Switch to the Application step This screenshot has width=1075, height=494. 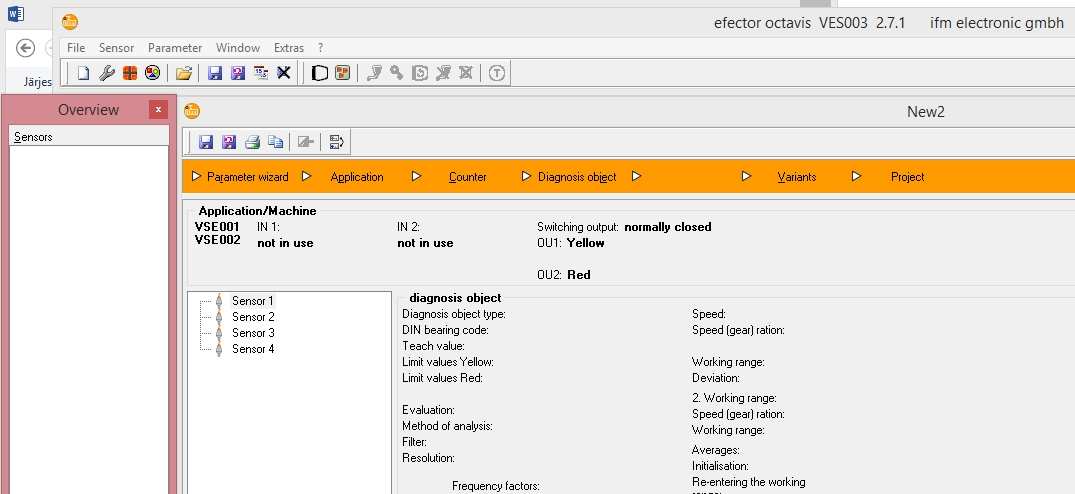[x=357, y=177]
